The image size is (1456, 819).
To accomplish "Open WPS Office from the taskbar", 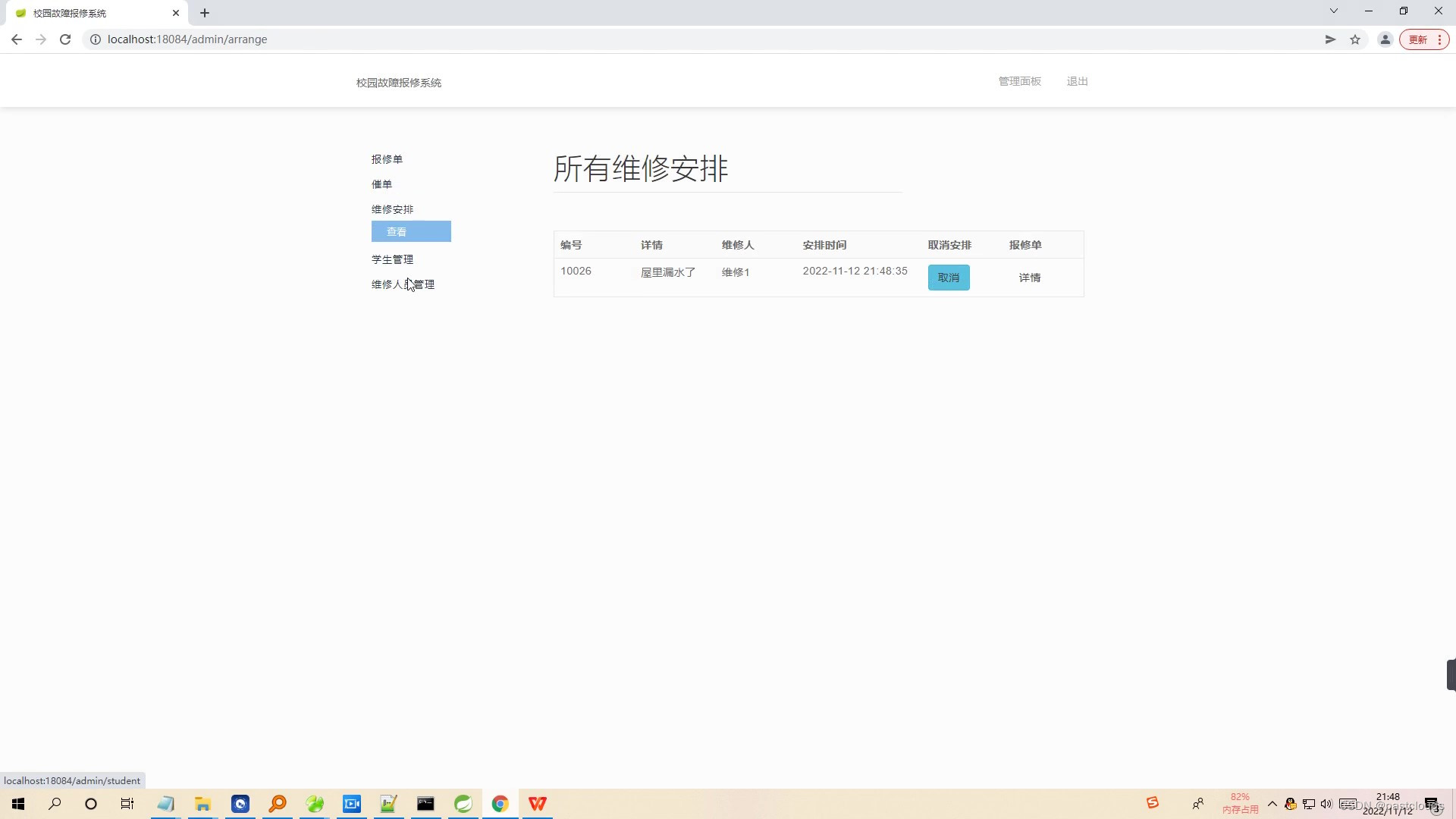I will (x=537, y=803).
